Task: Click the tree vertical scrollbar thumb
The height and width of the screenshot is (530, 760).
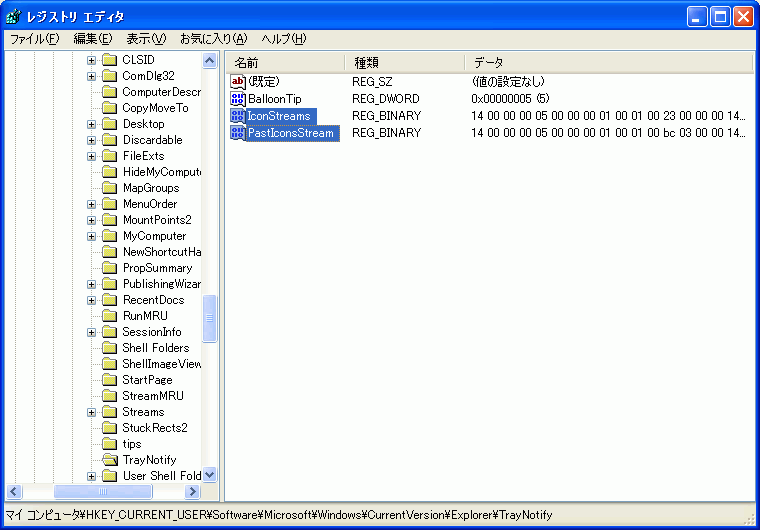Action: pyautogui.click(x=209, y=318)
